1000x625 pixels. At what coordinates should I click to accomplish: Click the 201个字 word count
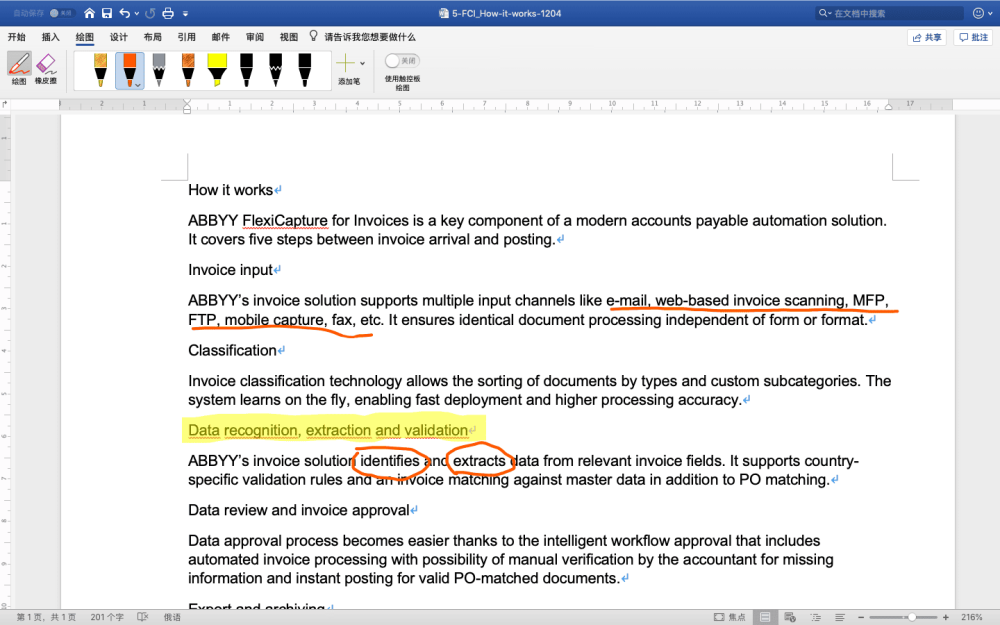click(107, 617)
